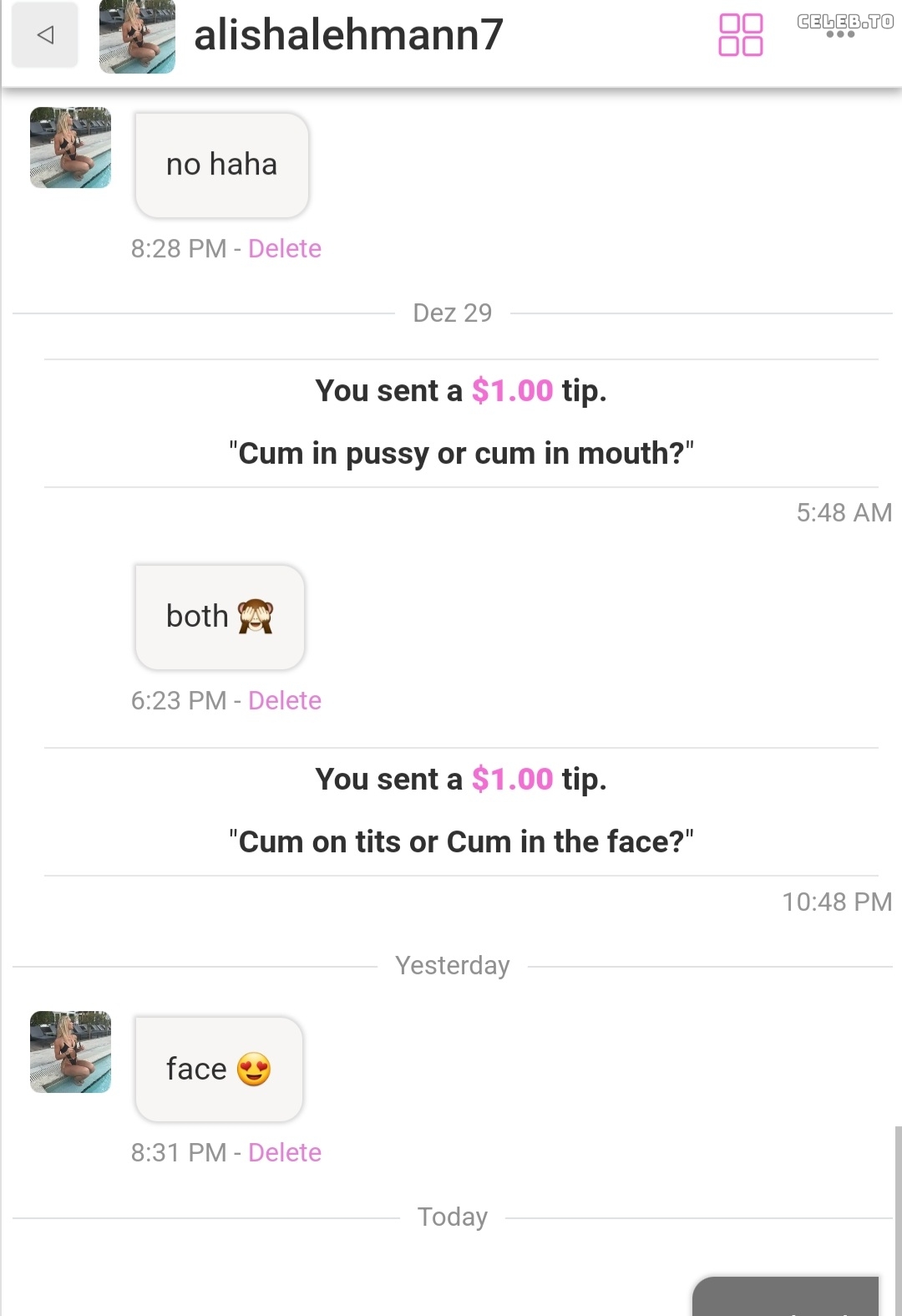Select the "face" message bubble
902x1316 pixels.
tap(219, 1069)
